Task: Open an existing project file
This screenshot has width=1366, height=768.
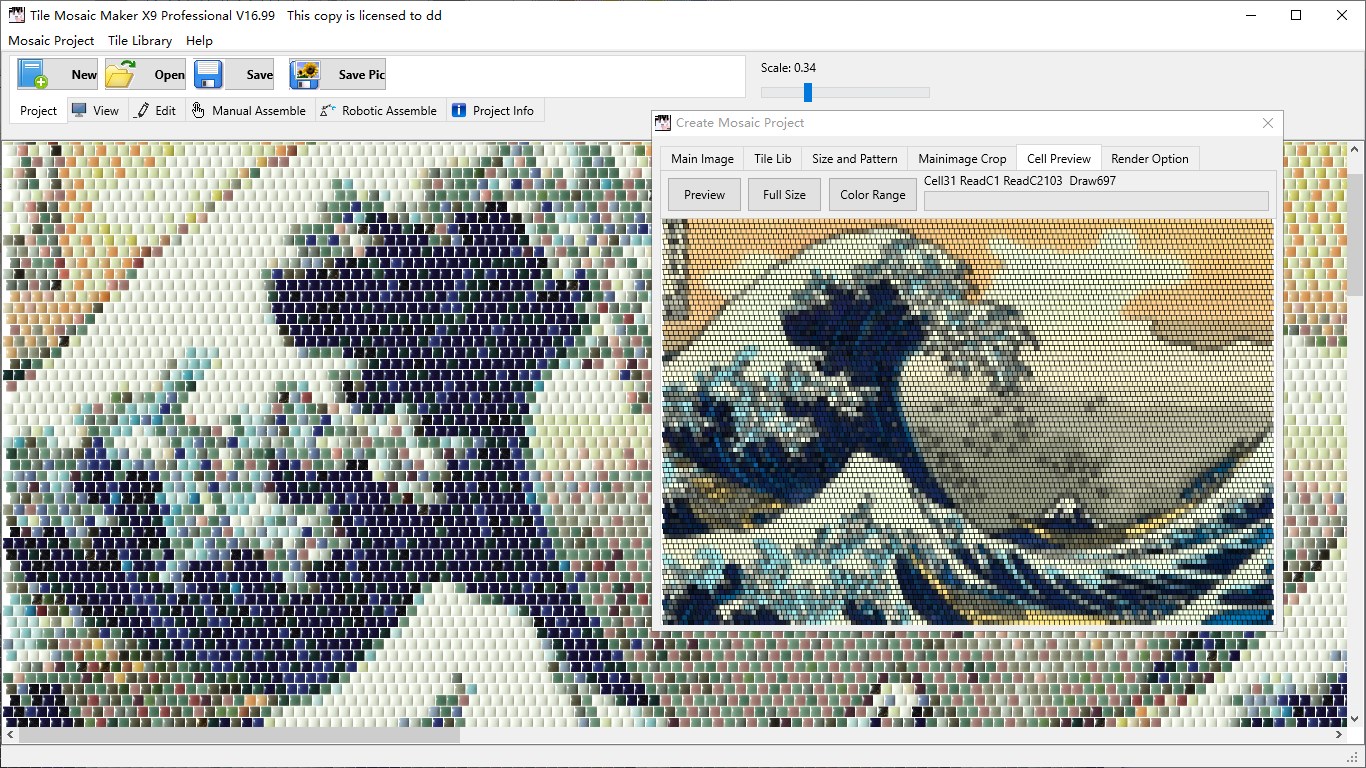Action: coord(144,74)
